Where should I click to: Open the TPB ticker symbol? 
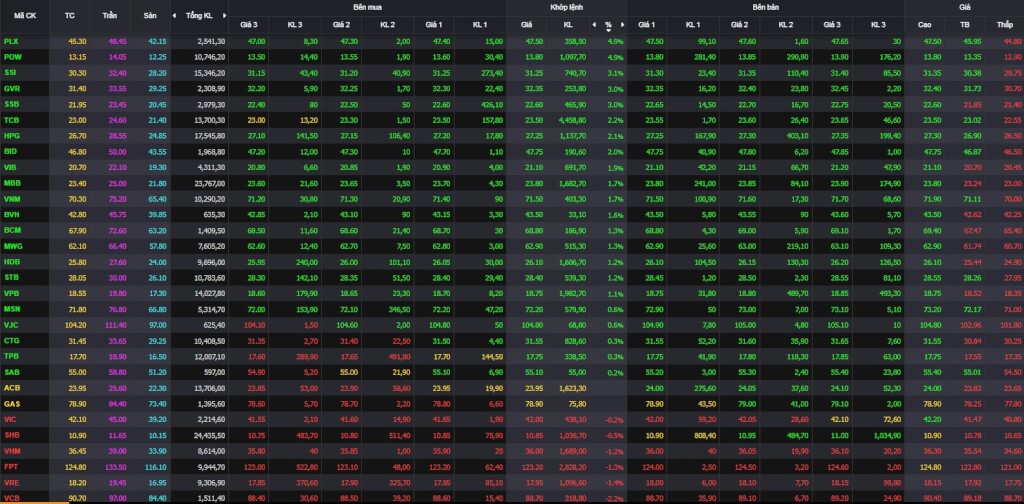[x=11, y=356]
